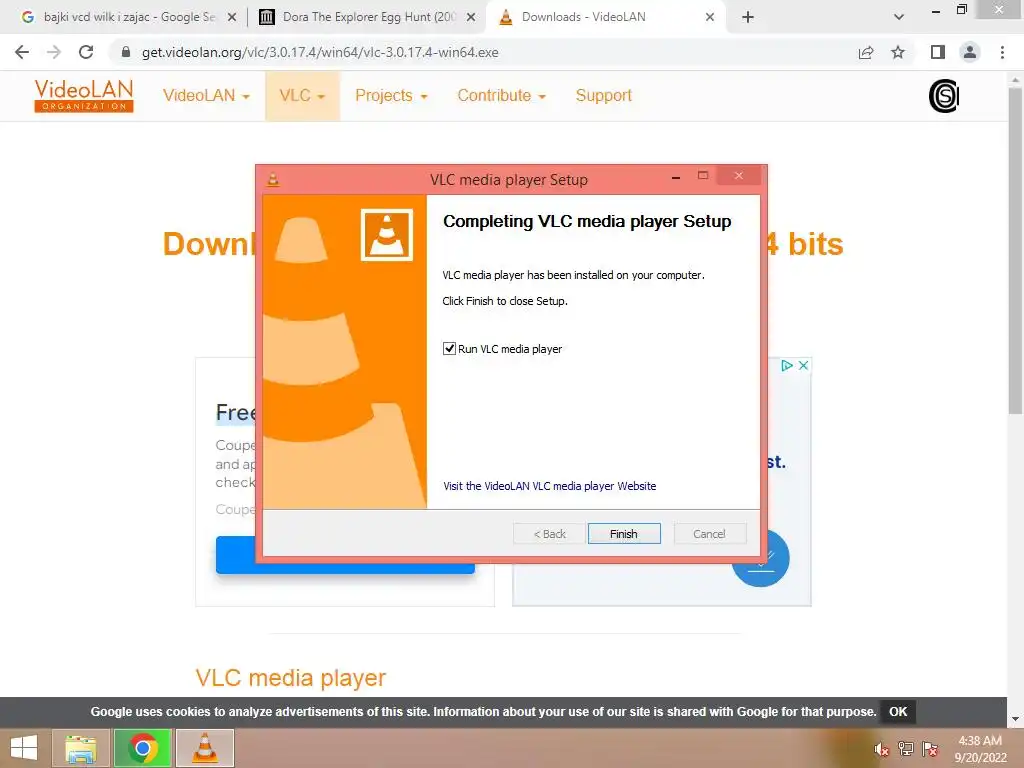Open the Windows Start button

(24, 748)
